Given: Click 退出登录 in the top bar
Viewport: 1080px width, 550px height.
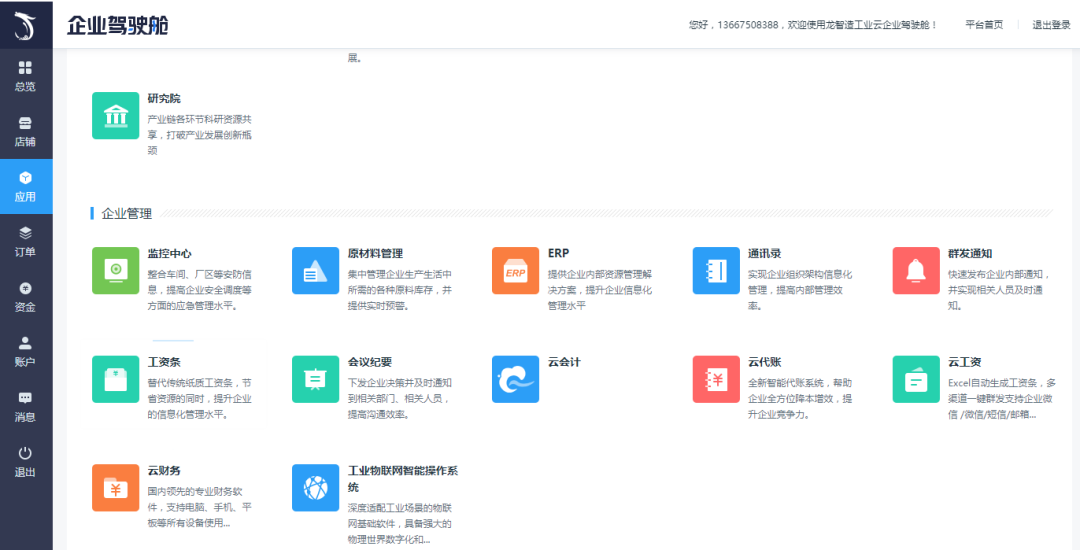Looking at the screenshot, I should [x=1051, y=25].
